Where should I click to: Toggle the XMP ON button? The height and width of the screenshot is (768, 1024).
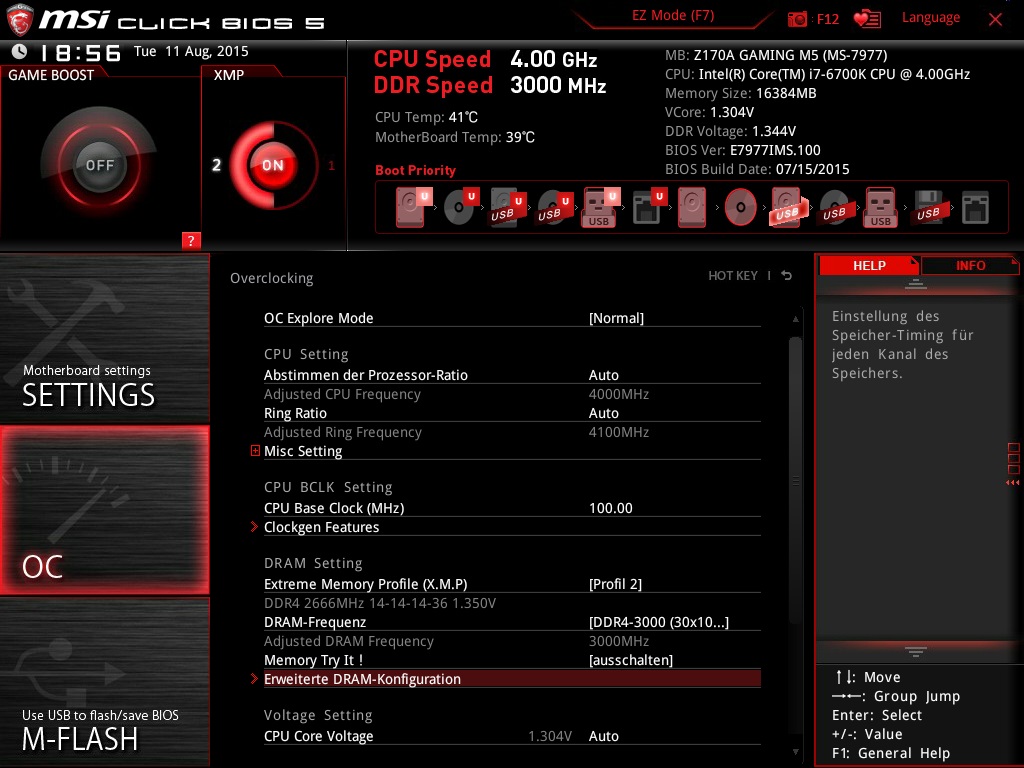[x=272, y=165]
